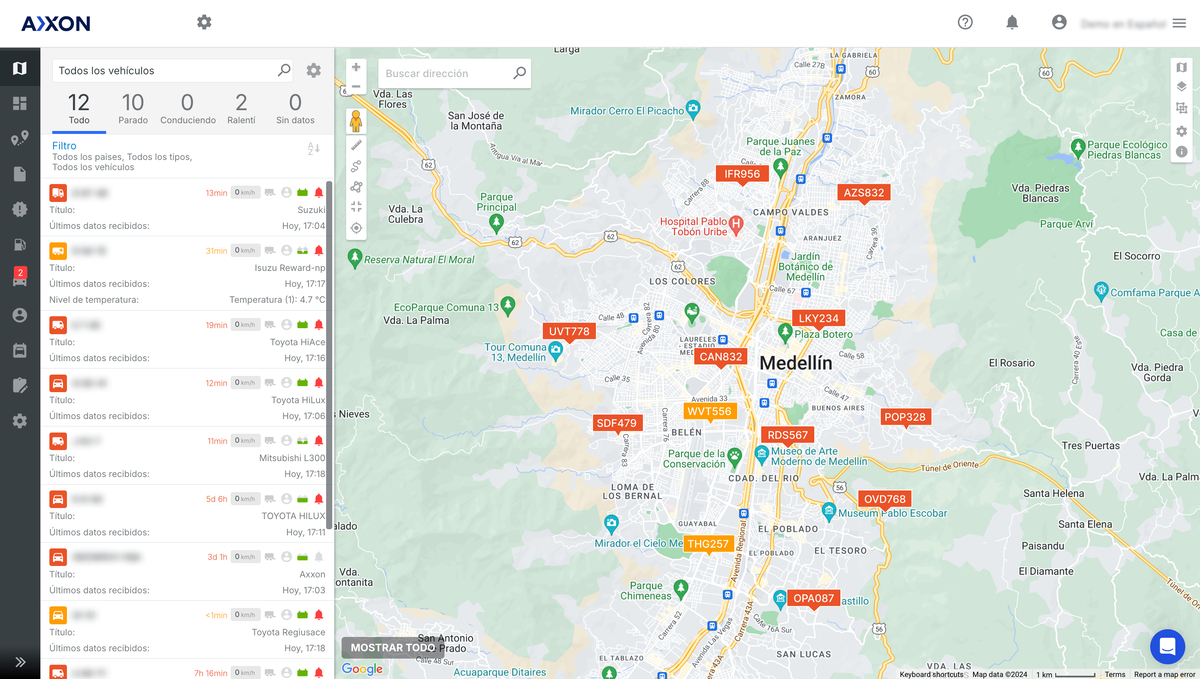1200x679 pixels.
Task: Open the user account icon in header
Action: coord(1059,22)
